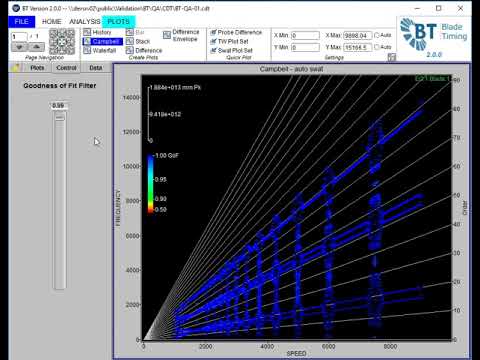480x360 pixels.
Task: Click the amplitude scale legend in the plot
Action: click(x=174, y=114)
